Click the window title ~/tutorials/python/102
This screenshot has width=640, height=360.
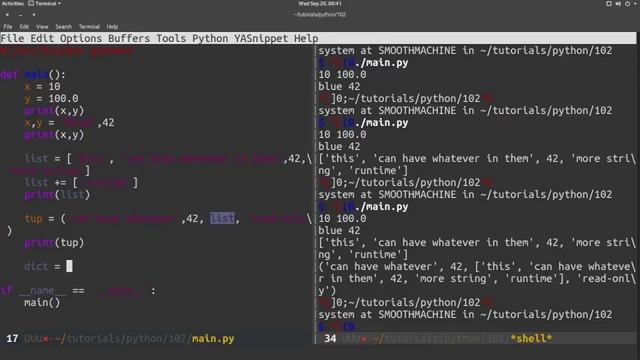coord(320,15)
